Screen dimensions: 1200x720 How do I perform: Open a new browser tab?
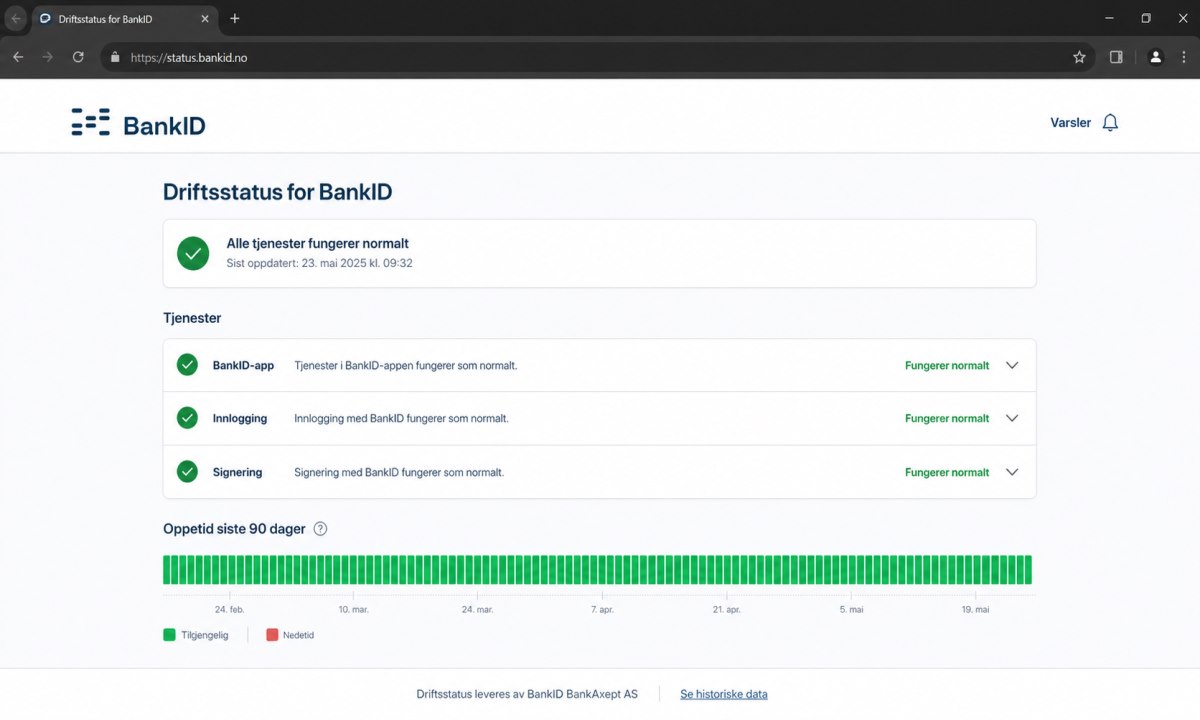235,19
